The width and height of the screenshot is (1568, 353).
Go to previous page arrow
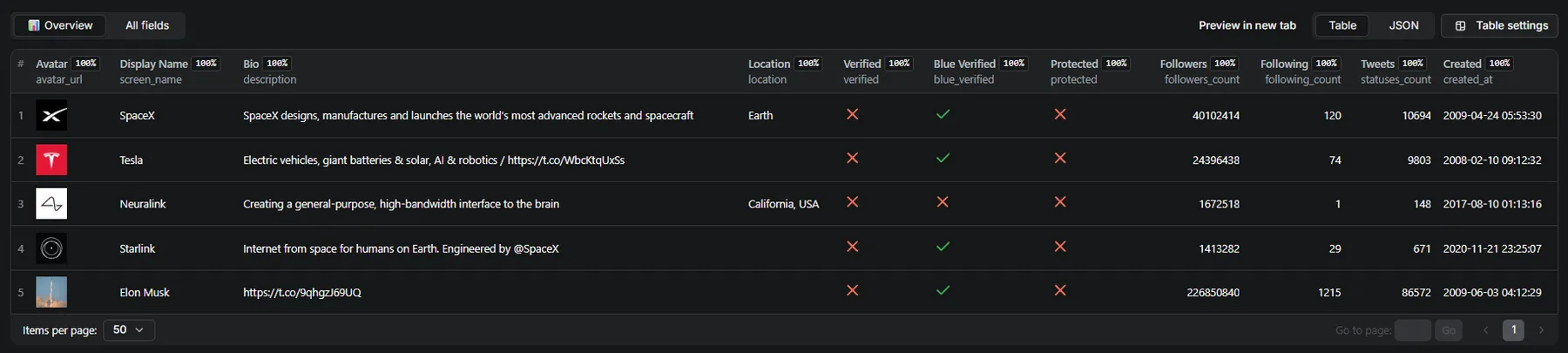1486,330
